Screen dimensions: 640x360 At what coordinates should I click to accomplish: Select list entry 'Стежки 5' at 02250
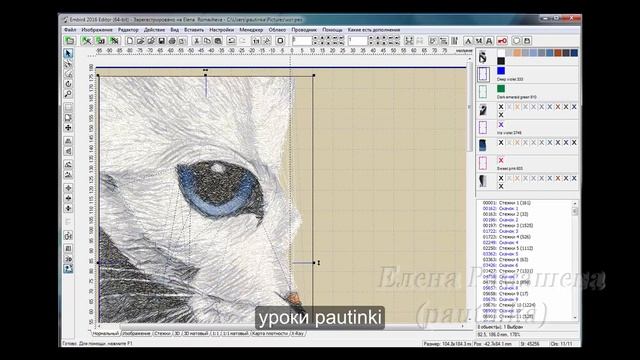[x=508, y=248]
